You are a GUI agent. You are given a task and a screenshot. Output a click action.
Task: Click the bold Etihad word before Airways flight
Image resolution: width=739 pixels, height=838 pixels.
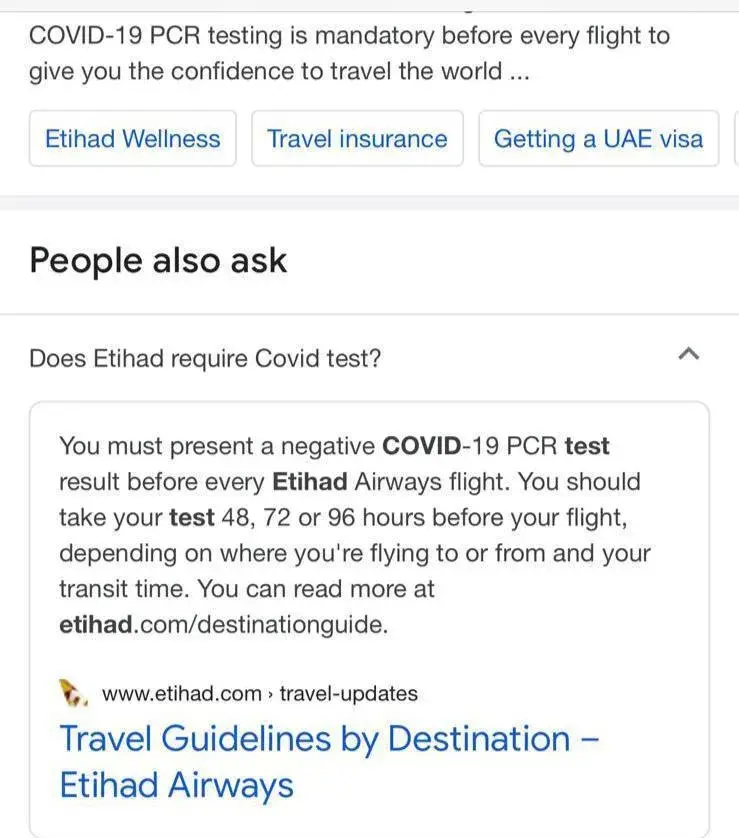(x=309, y=481)
